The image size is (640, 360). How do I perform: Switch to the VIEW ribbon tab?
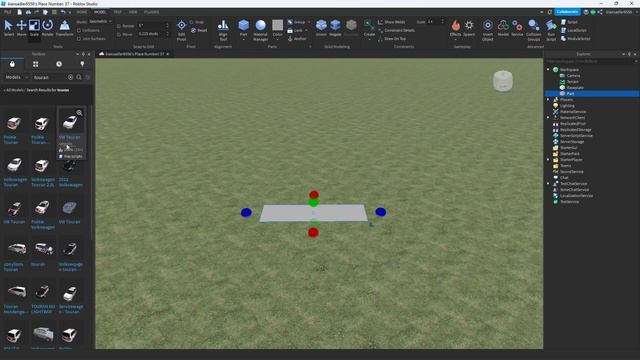click(133, 12)
